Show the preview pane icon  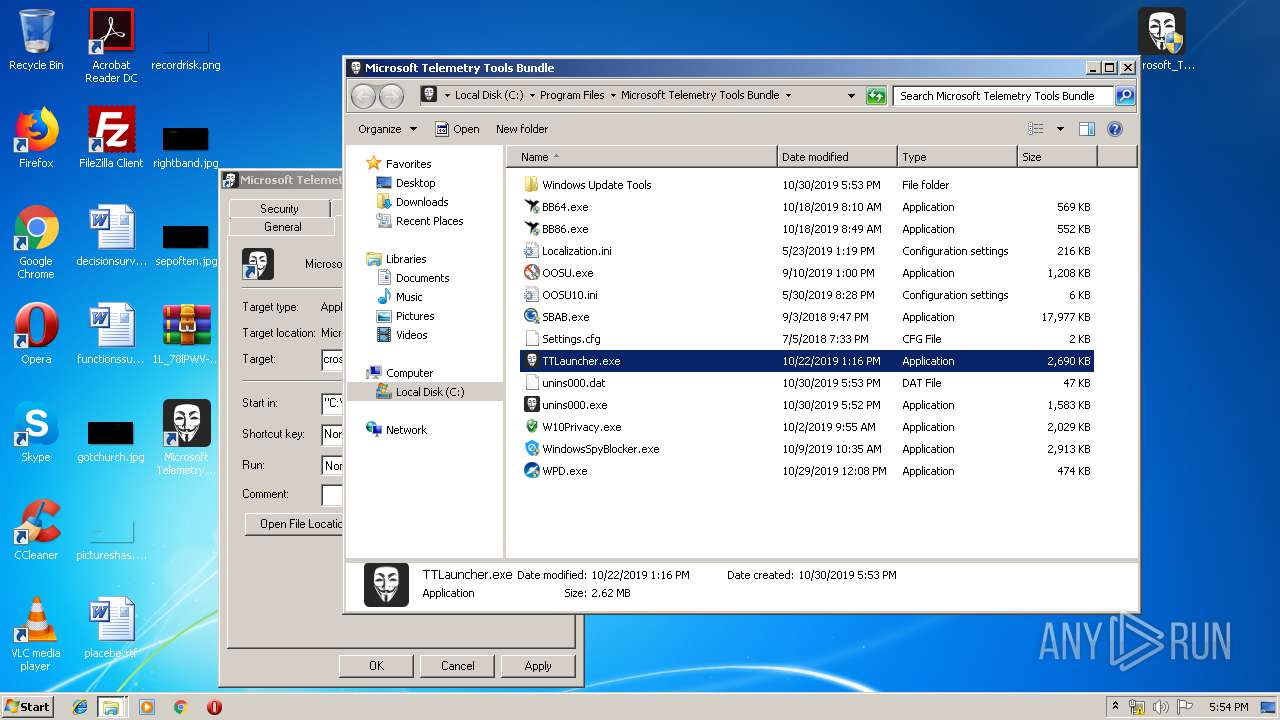(1087, 129)
